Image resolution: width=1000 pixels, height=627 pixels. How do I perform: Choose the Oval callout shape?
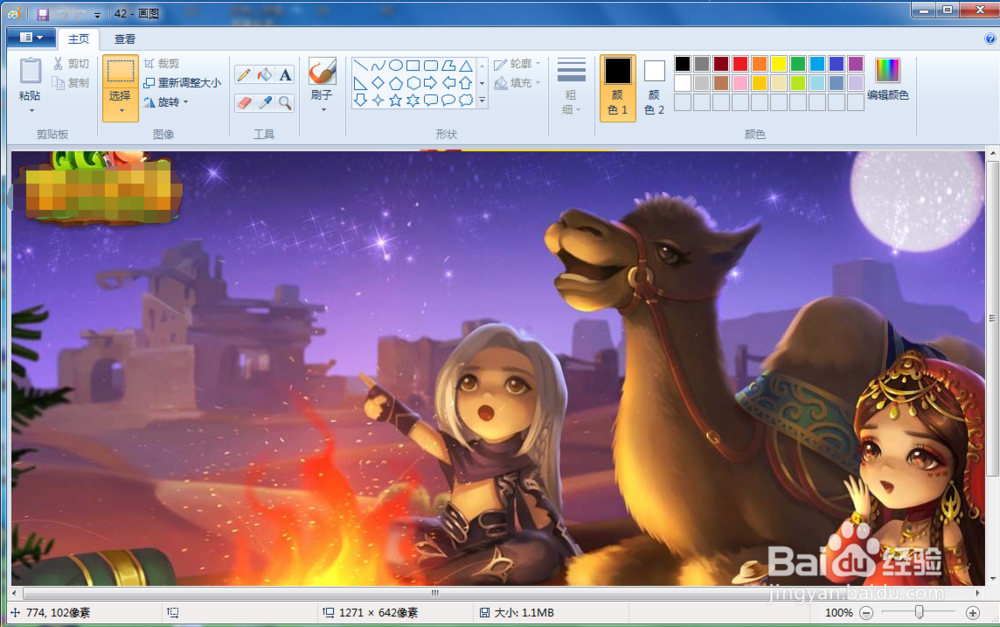click(x=448, y=100)
